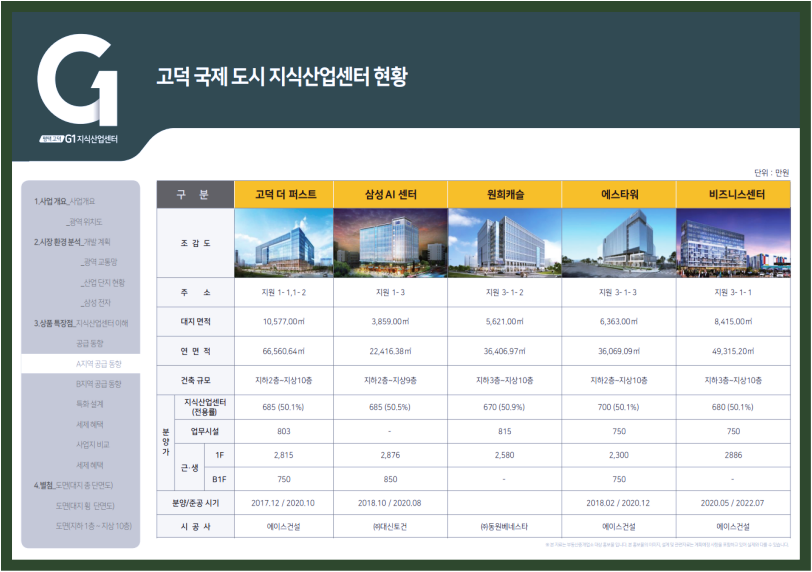Select the 분양/준공 시기 row label
The image size is (812, 572).
pyautogui.click(x=195, y=503)
